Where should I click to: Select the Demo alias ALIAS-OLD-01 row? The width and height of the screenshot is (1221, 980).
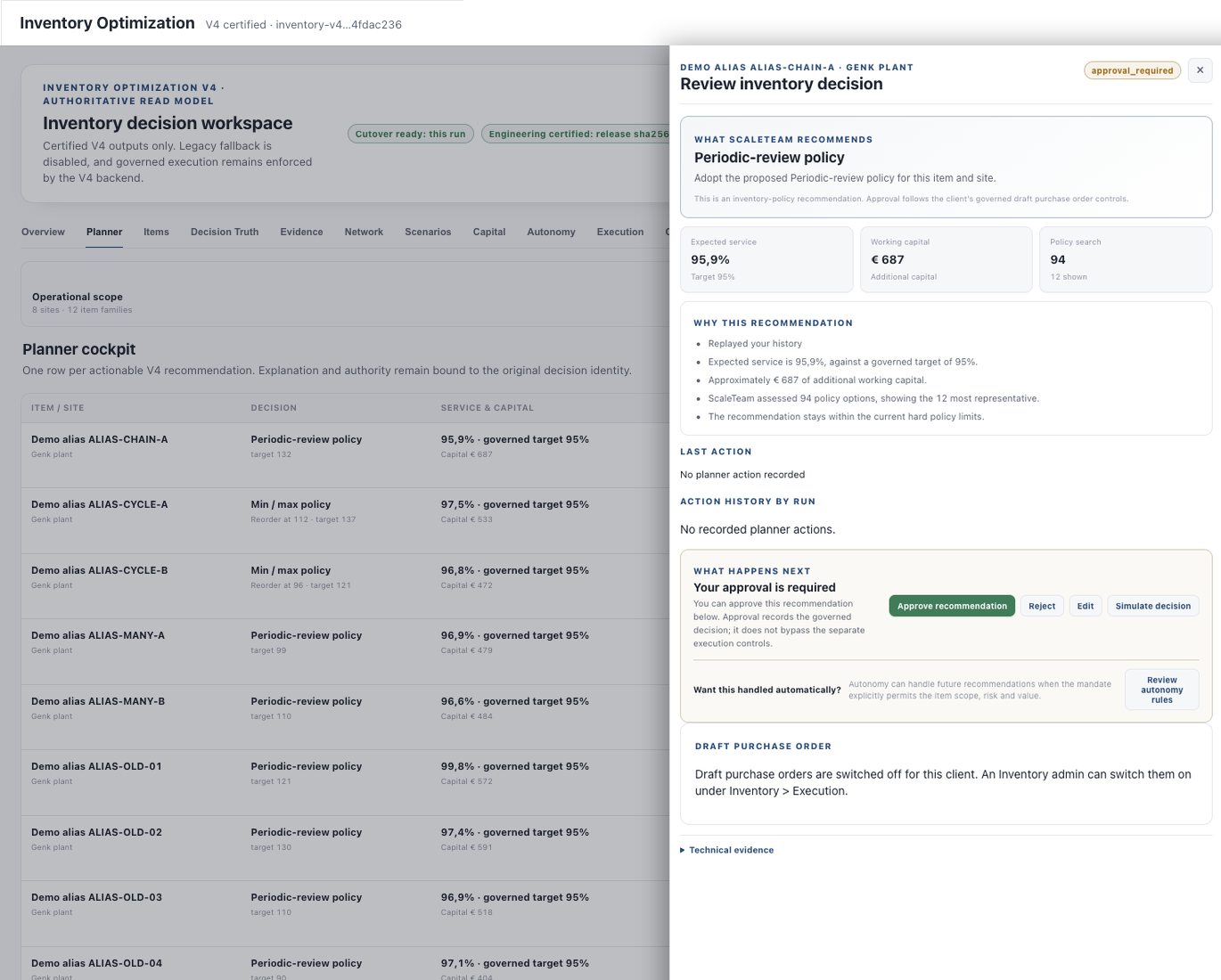[346, 782]
